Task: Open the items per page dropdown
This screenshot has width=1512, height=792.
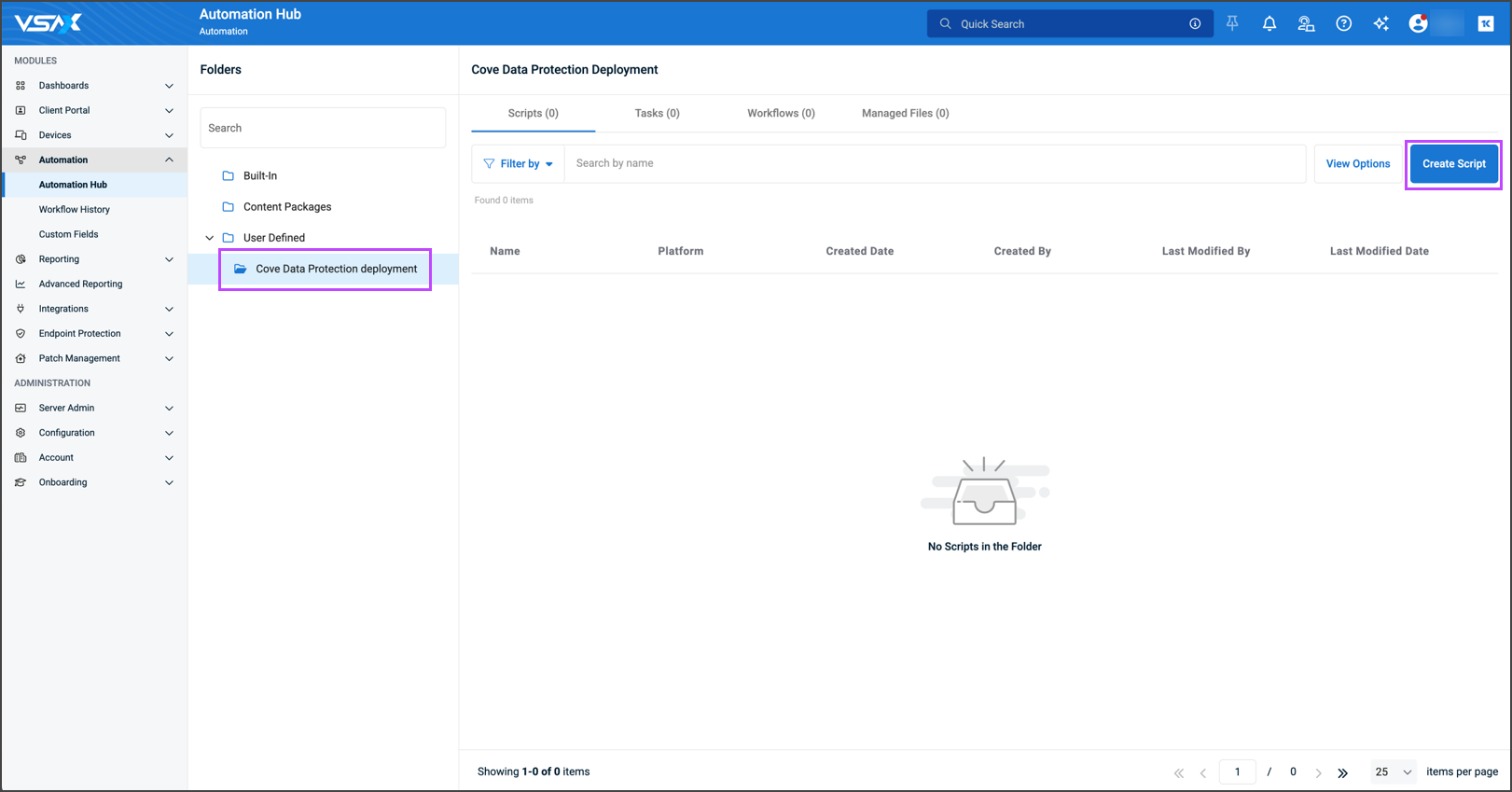Action: 1394,772
